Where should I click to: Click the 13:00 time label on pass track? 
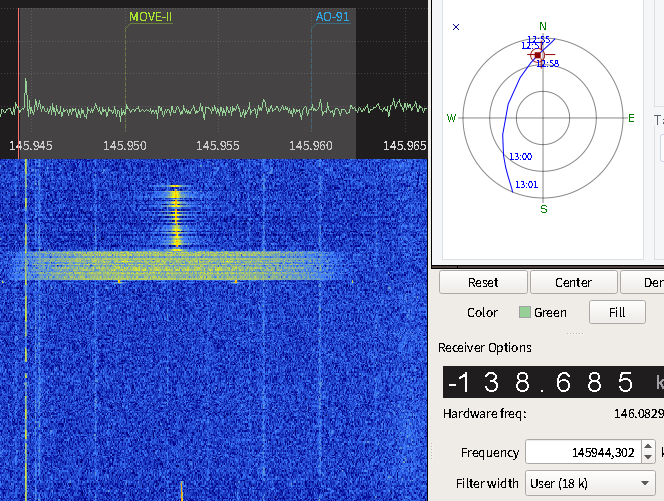(x=521, y=157)
